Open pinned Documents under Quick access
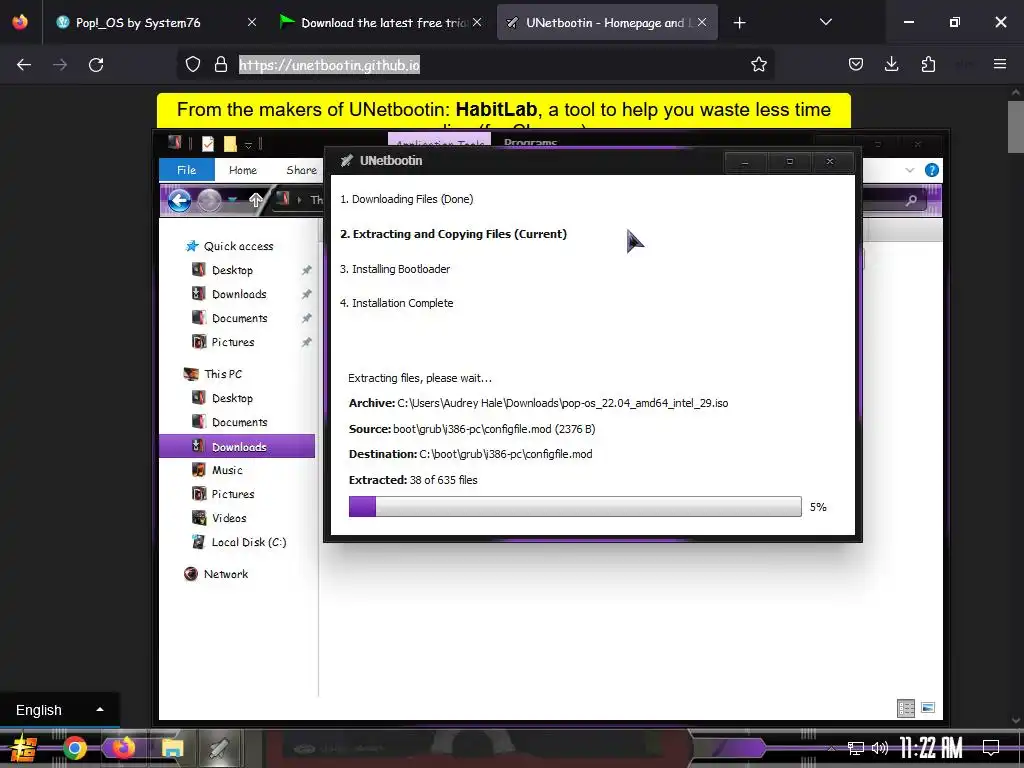 pyautogui.click(x=240, y=318)
